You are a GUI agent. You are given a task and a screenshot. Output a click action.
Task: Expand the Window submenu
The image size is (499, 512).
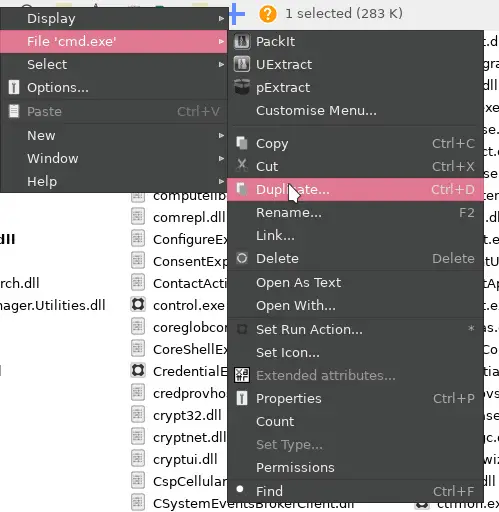point(114,158)
